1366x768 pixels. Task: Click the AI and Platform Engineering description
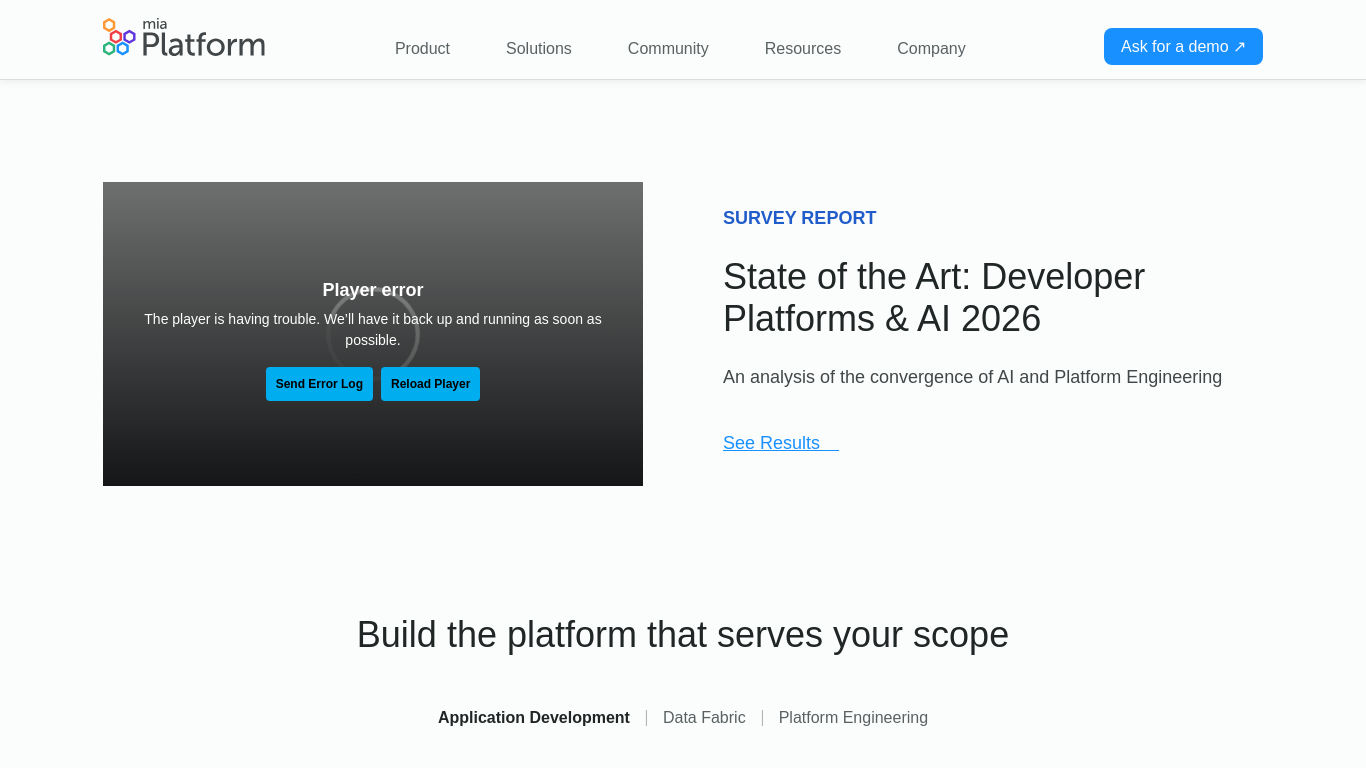pyautogui.click(x=972, y=377)
